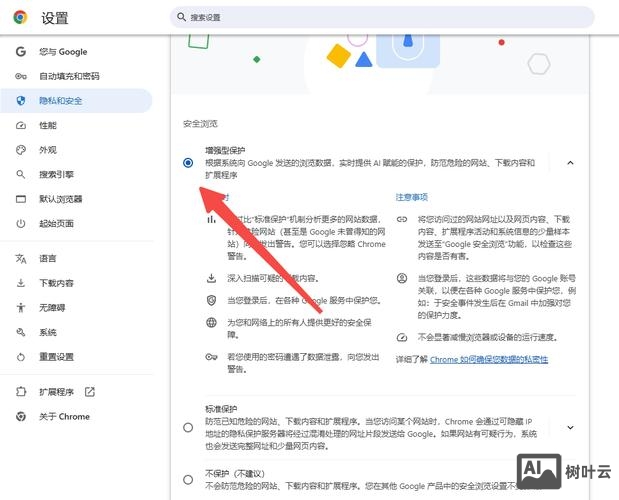This screenshot has height=500, width=619.
Task: Click the 标准保护 title text
Action: 221,409
